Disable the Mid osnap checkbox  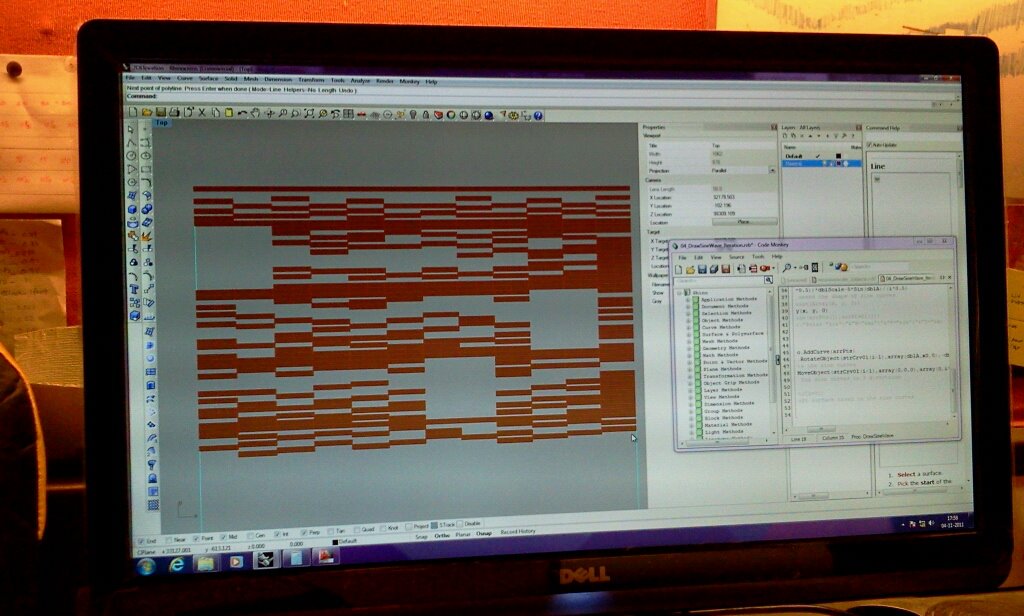pos(222,535)
